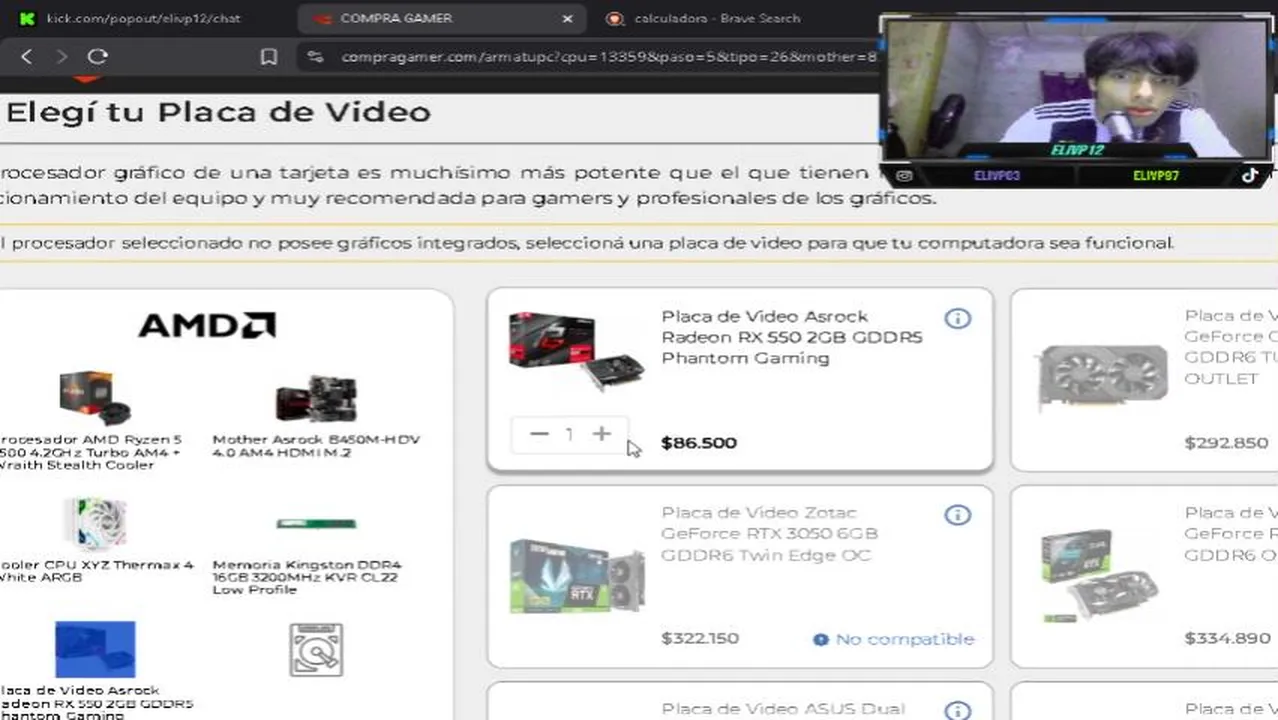Screen dimensions: 1278x720
Task: Click the Instagram icon in stream overlay
Action: (904, 176)
